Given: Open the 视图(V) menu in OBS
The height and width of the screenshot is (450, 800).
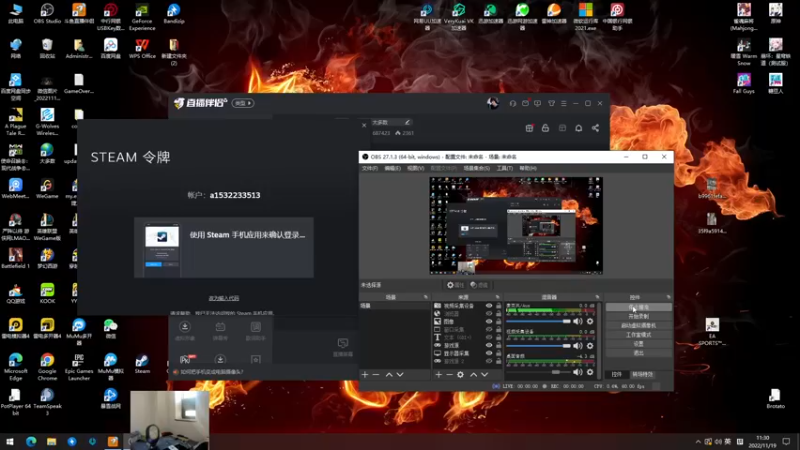Looking at the screenshot, I should click(415, 168).
